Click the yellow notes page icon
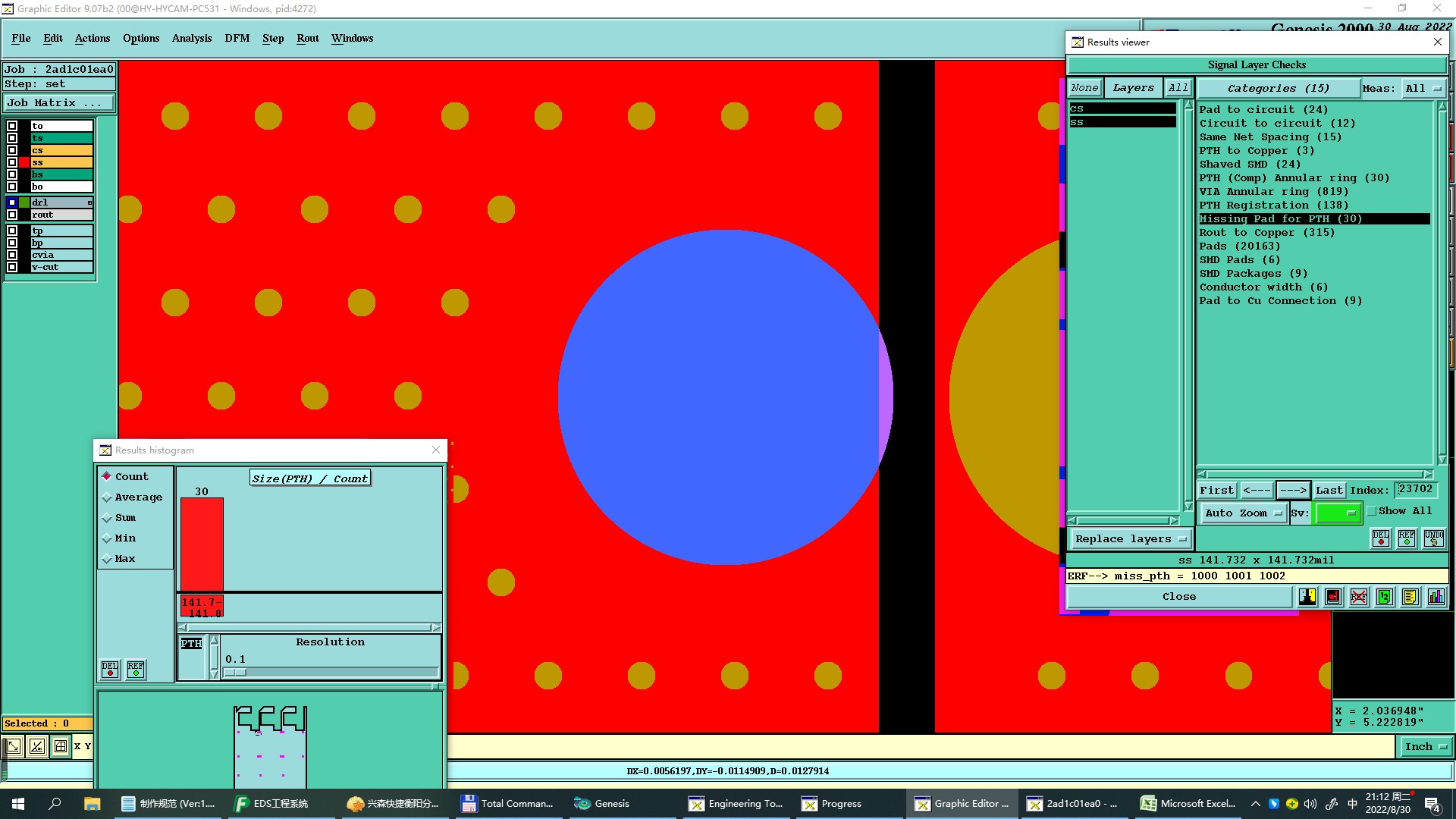The height and width of the screenshot is (819, 1456). [x=1410, y=597]
